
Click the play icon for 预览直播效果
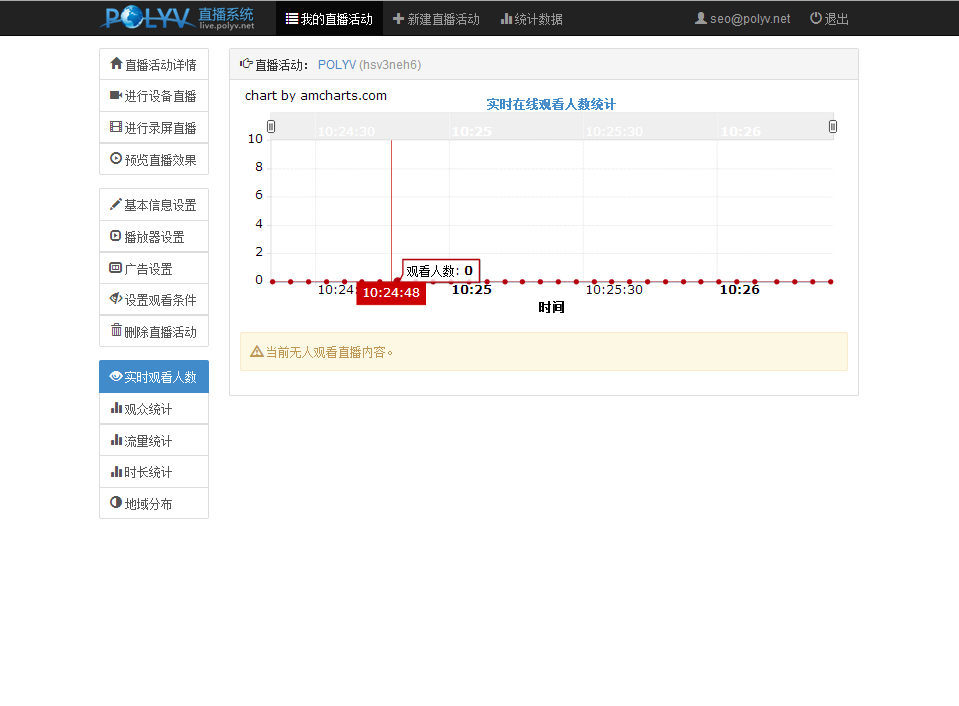pyautogui.click(x=116, y=159)
